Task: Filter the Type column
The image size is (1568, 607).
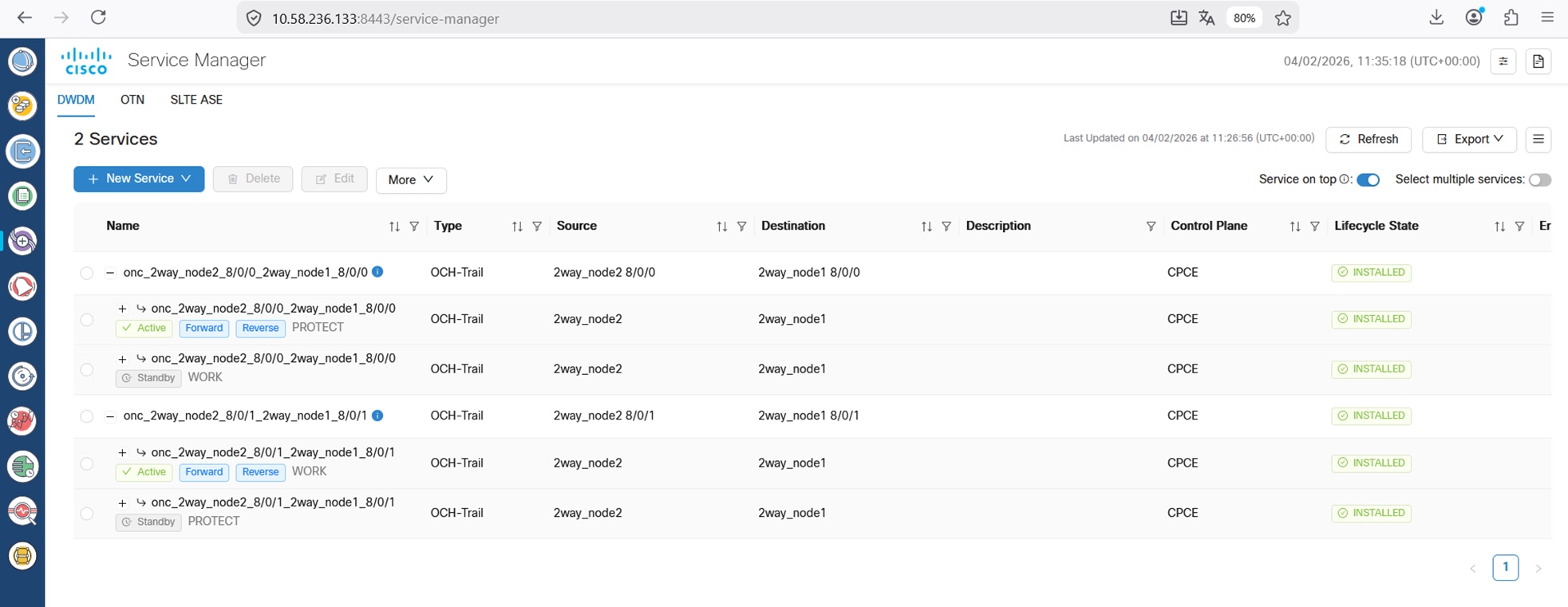Action: point(537,227)
